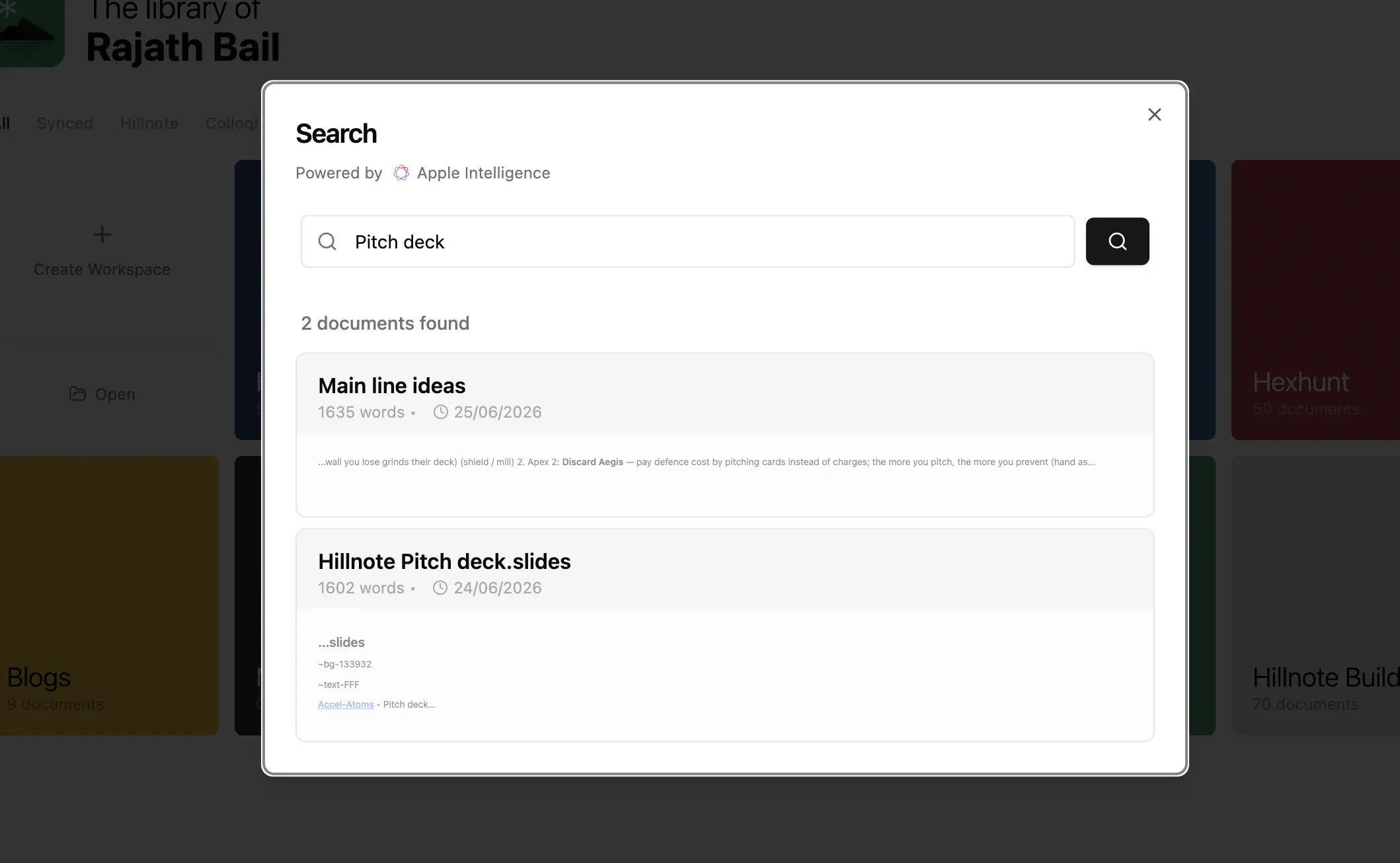Viewport: 1400px width, 863px height.
Task: Open the Blogs workspace card
Action: (109, 595)
